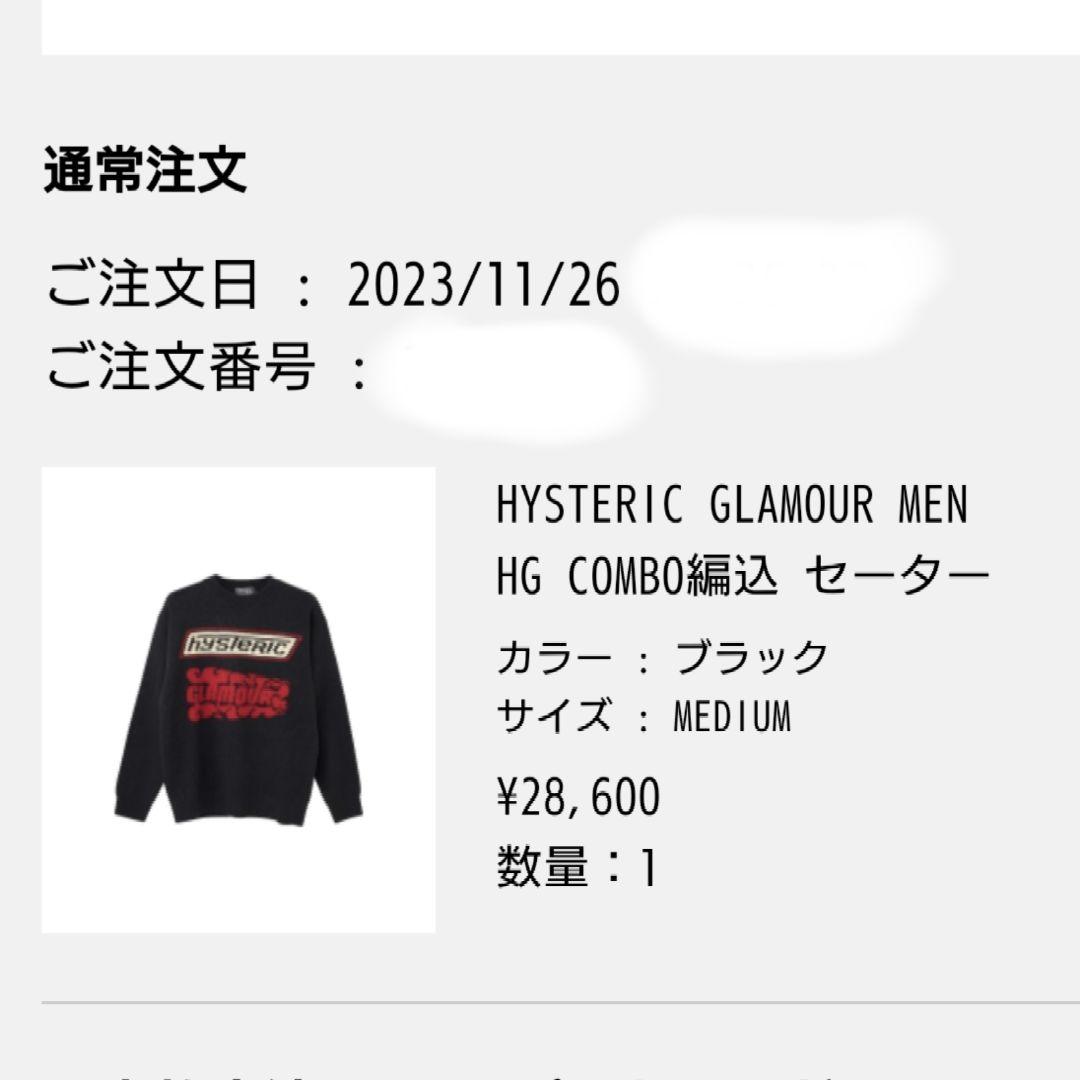The image size is (1080, 1080).
Task: Click the サイズ label
Action: pos(554,716)
